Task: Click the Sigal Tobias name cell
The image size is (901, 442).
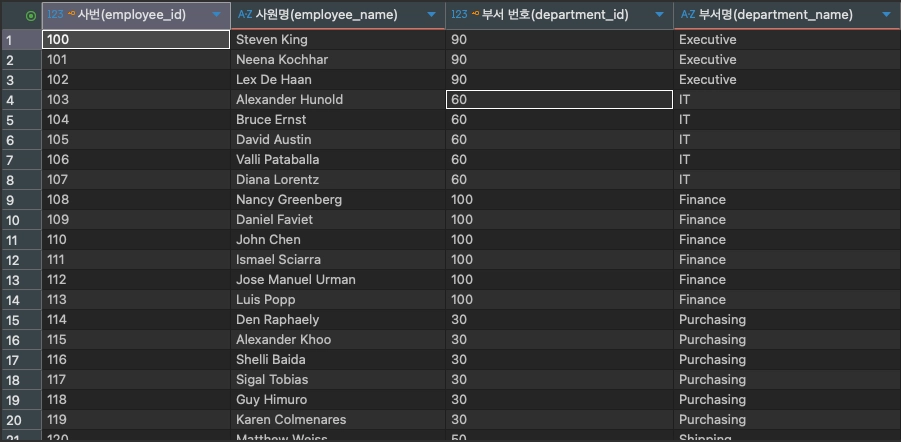Action: pos(338,380)
